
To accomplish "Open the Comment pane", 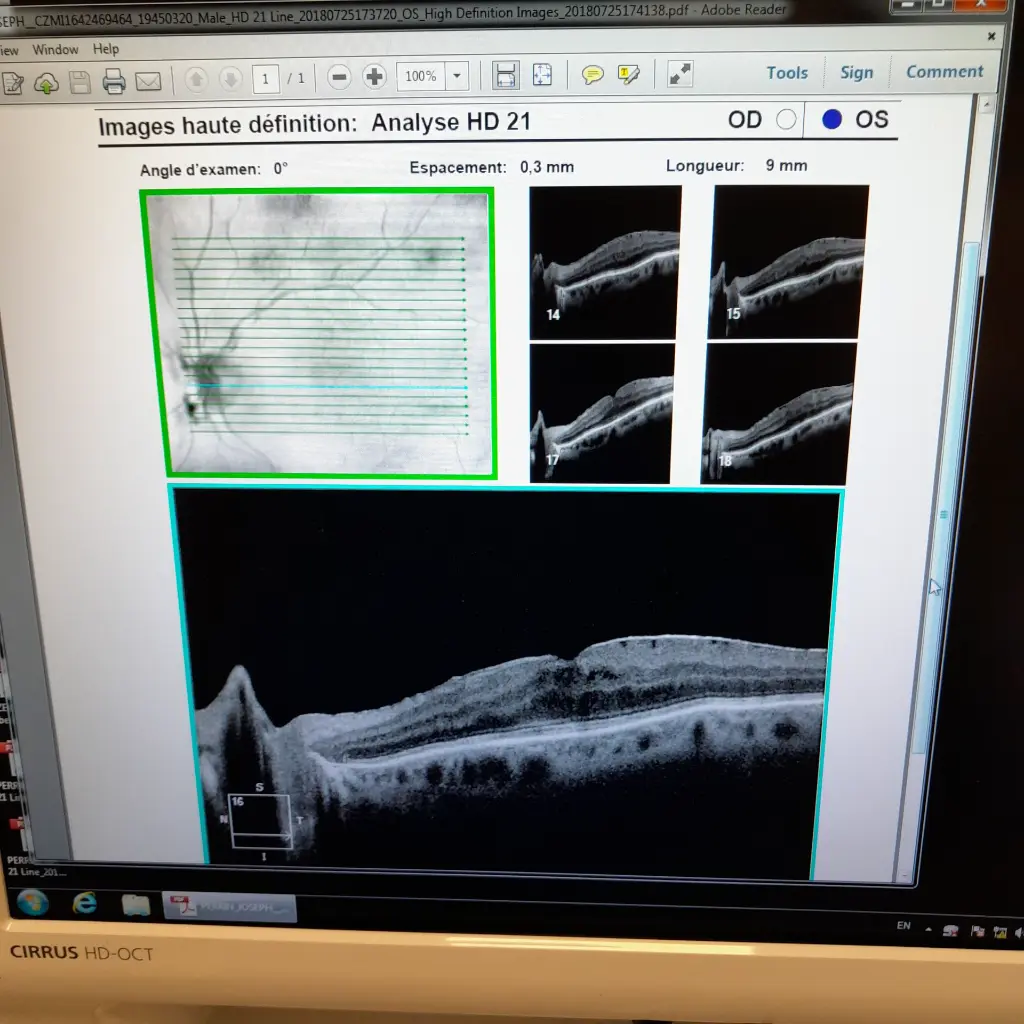I will tap(944, 71).
